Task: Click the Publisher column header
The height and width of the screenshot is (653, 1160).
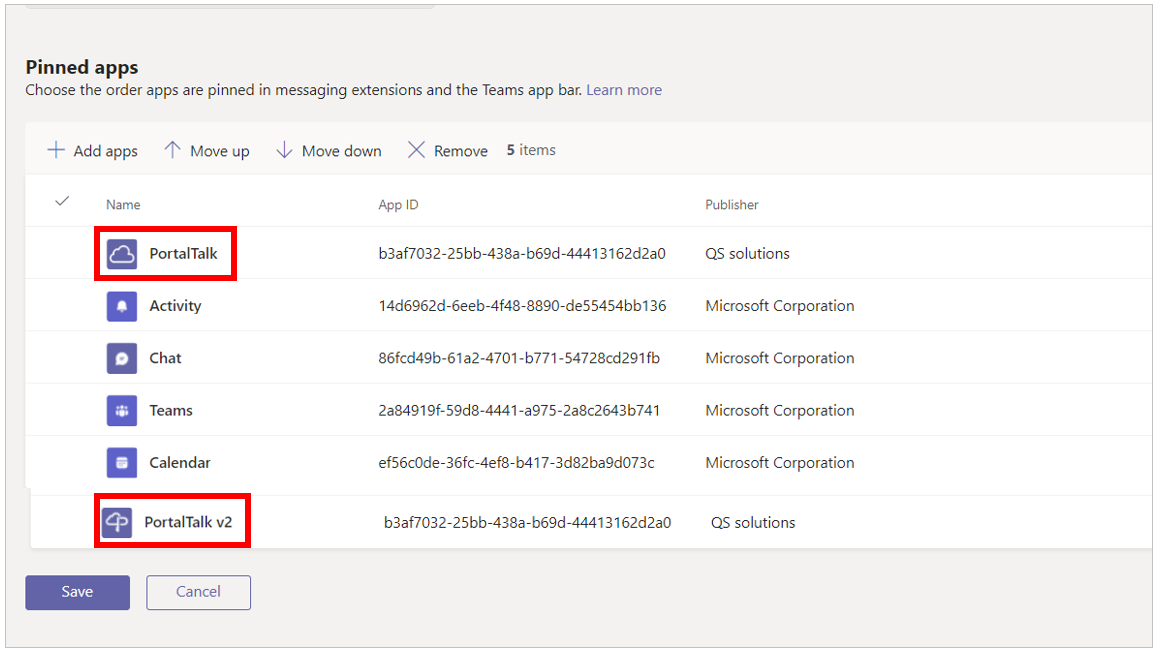Action: pyautogui.click(x=731, y=205)
